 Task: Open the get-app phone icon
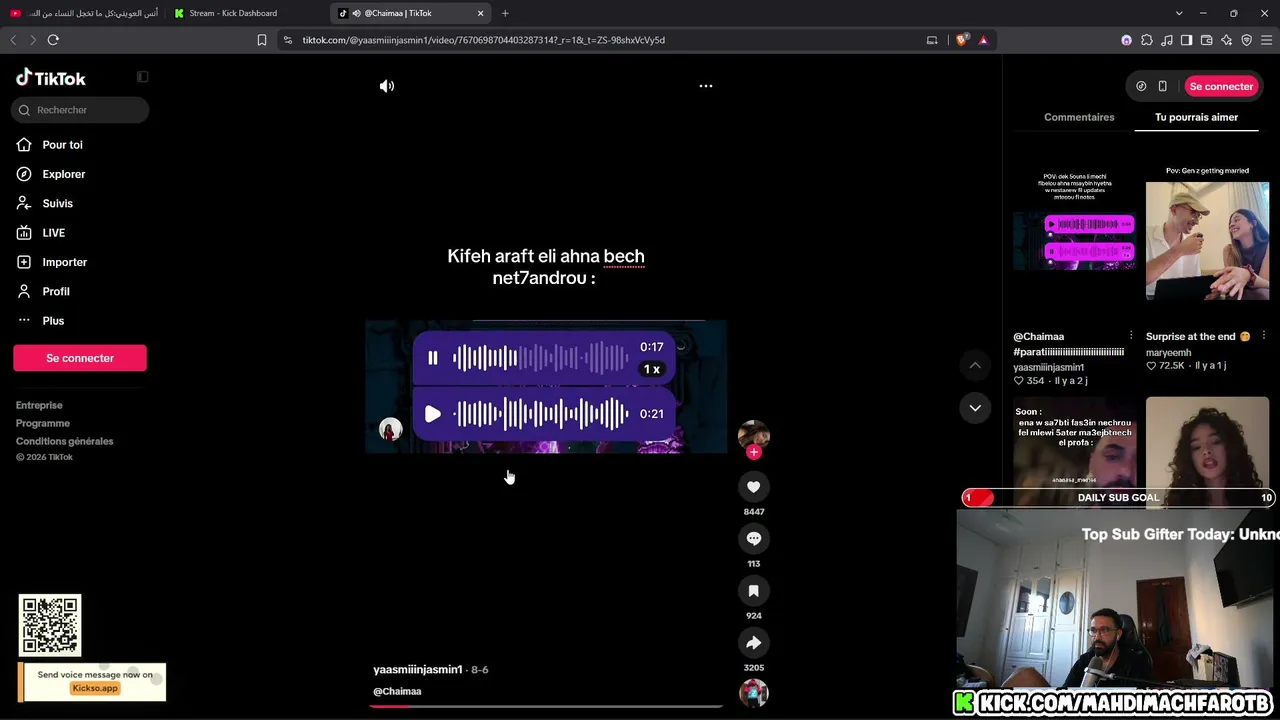click(x=1162, y=86)
